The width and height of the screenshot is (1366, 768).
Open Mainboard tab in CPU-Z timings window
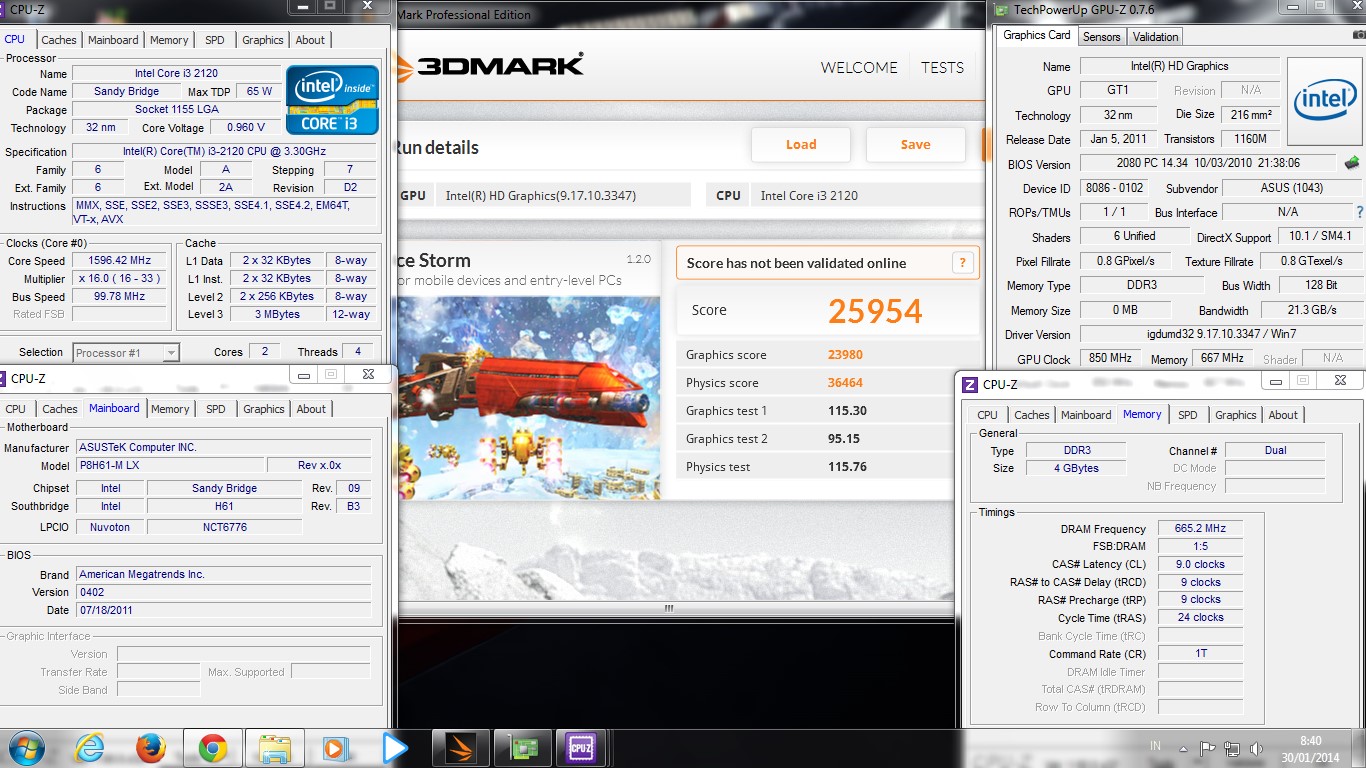1086,415
